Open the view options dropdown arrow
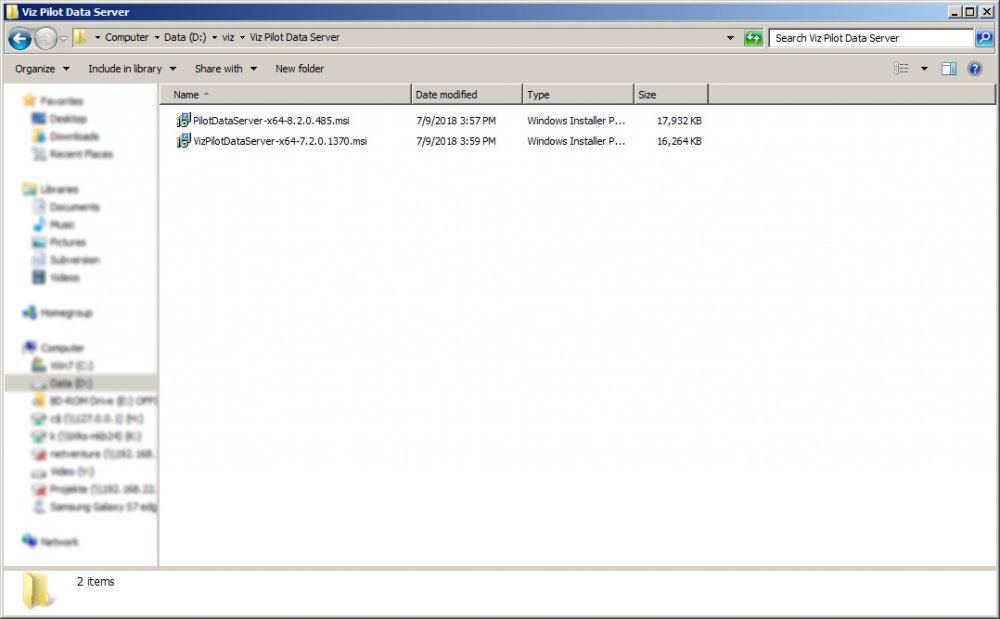The height and width of the screenshot is (619, 1000). (924, 69)
